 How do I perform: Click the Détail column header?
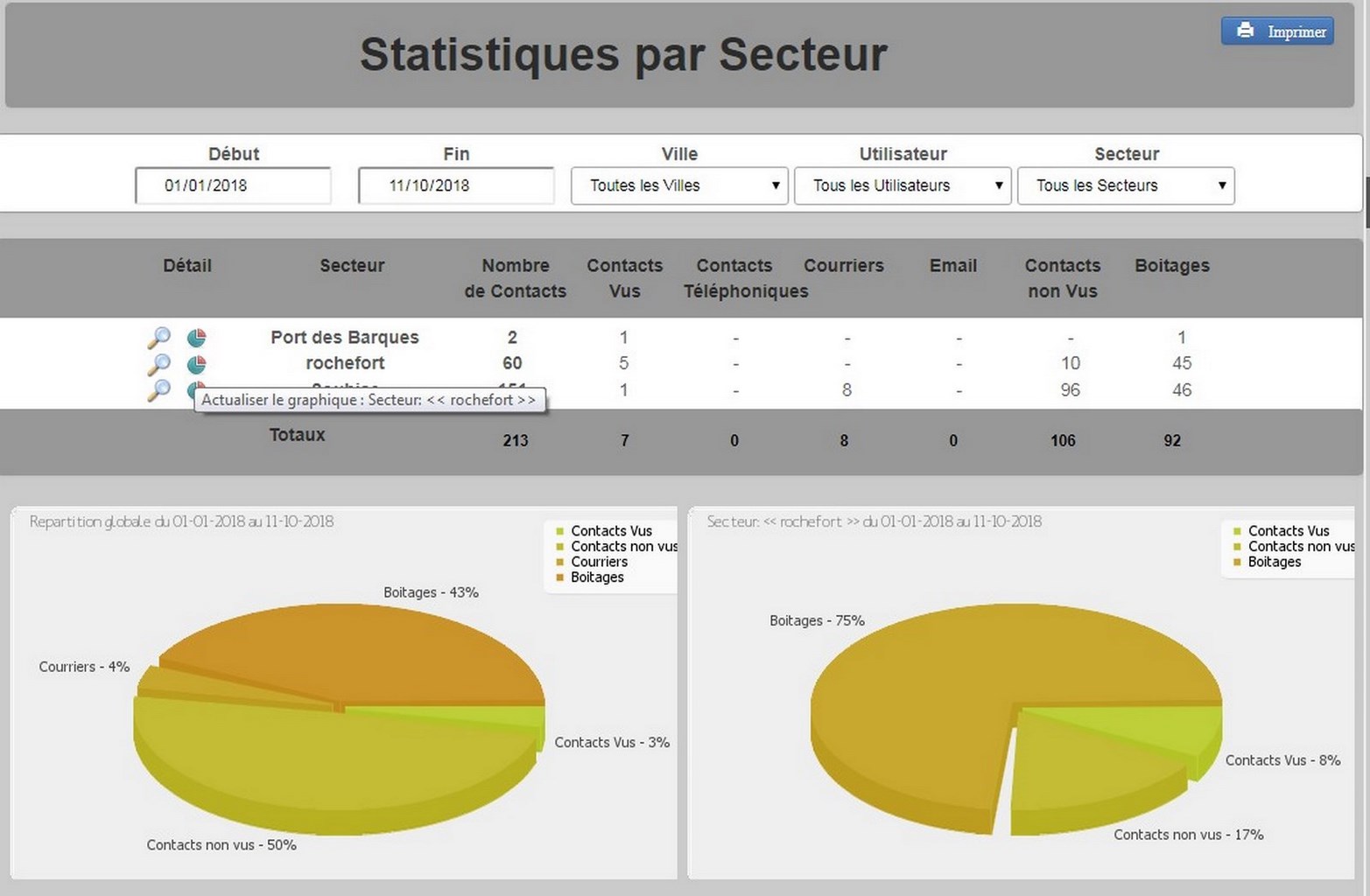187,265
